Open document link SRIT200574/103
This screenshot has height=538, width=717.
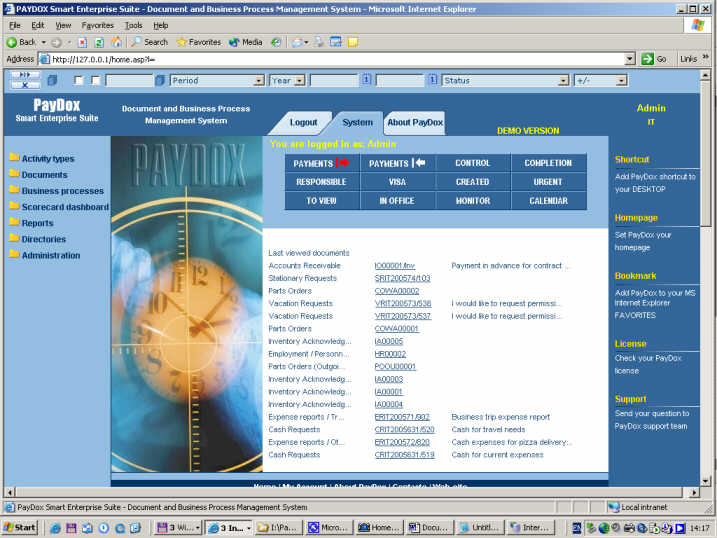tap(402, 278)
